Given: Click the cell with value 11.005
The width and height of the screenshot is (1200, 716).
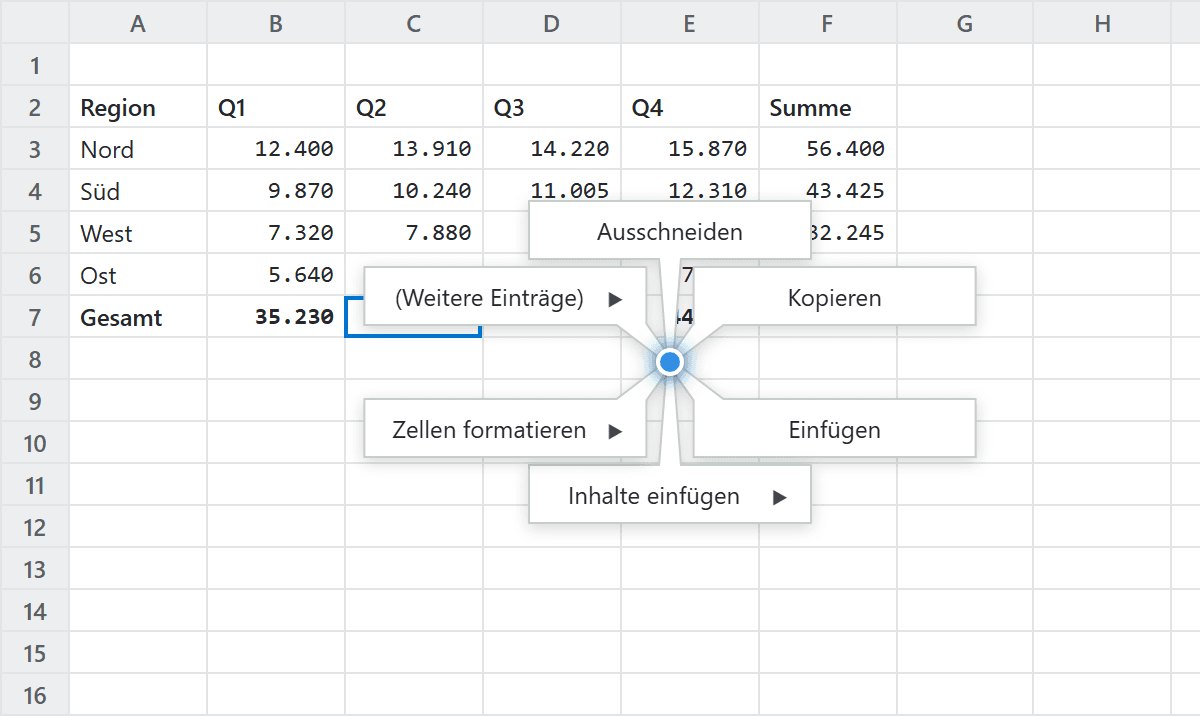Looking at the screenshot, I should tap(552, 189).
